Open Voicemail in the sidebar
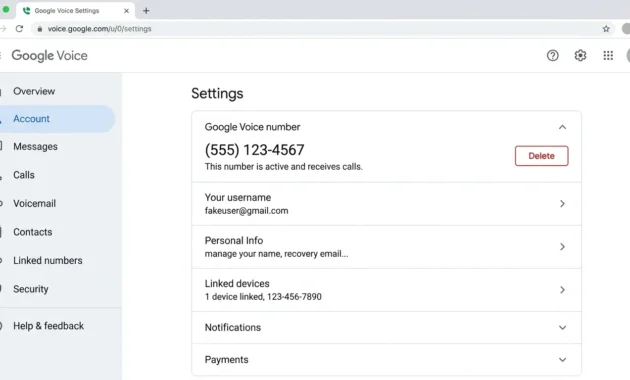630x380 pixels. (35, 203)
